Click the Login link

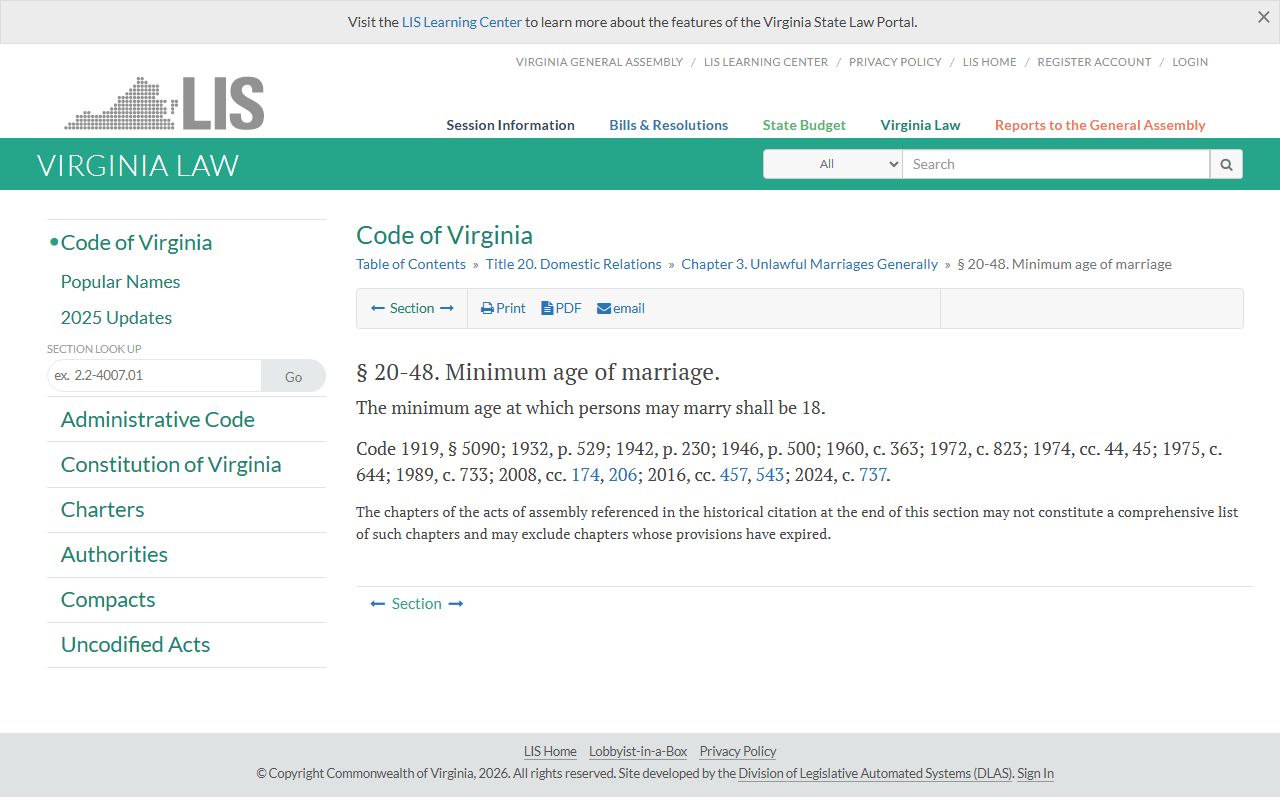pyautogui.click(x=1190, y=62)
